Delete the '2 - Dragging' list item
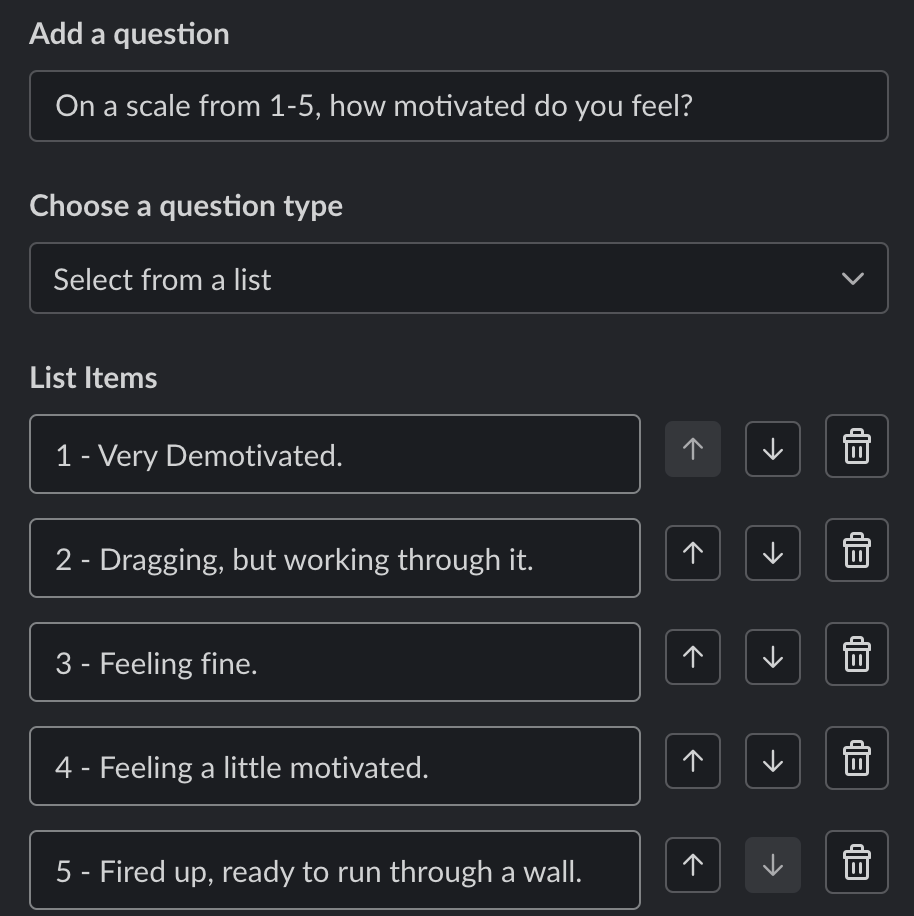Image resolution: width=914 pixels, height=916 pixels. [856, 550]
